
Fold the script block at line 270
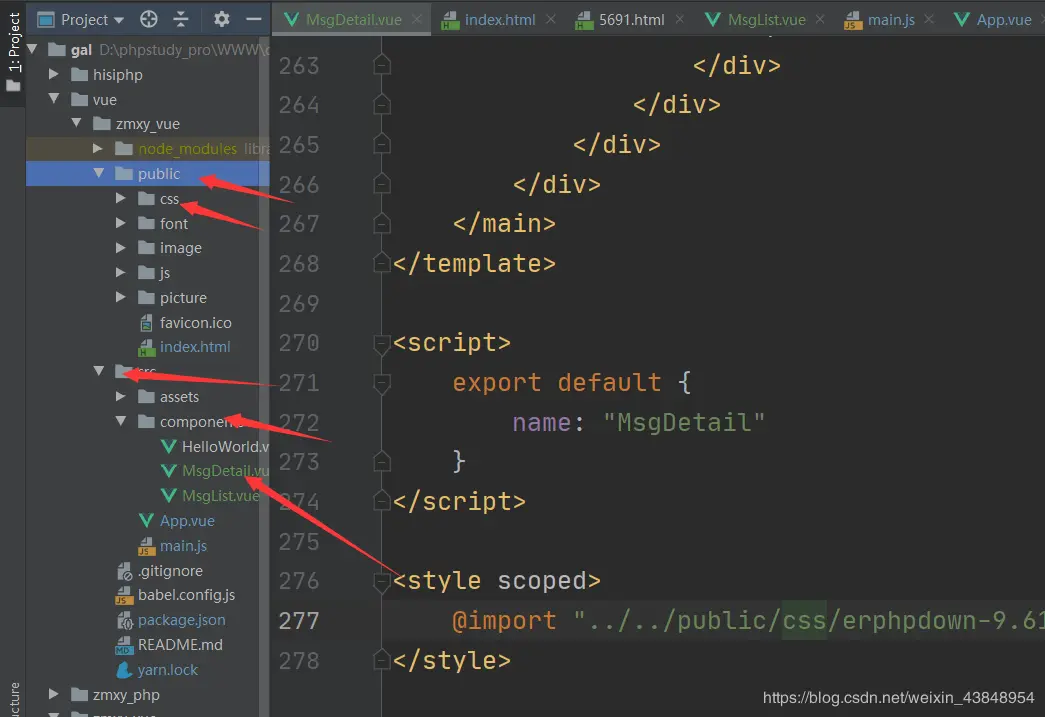pos(382,344)
